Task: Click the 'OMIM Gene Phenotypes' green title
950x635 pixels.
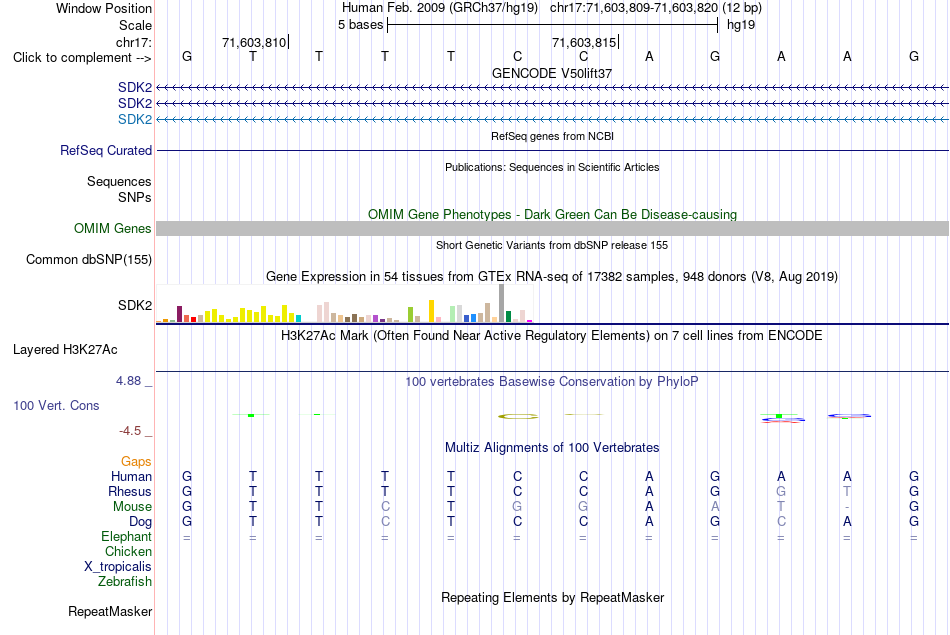Action: click(552, 214)
